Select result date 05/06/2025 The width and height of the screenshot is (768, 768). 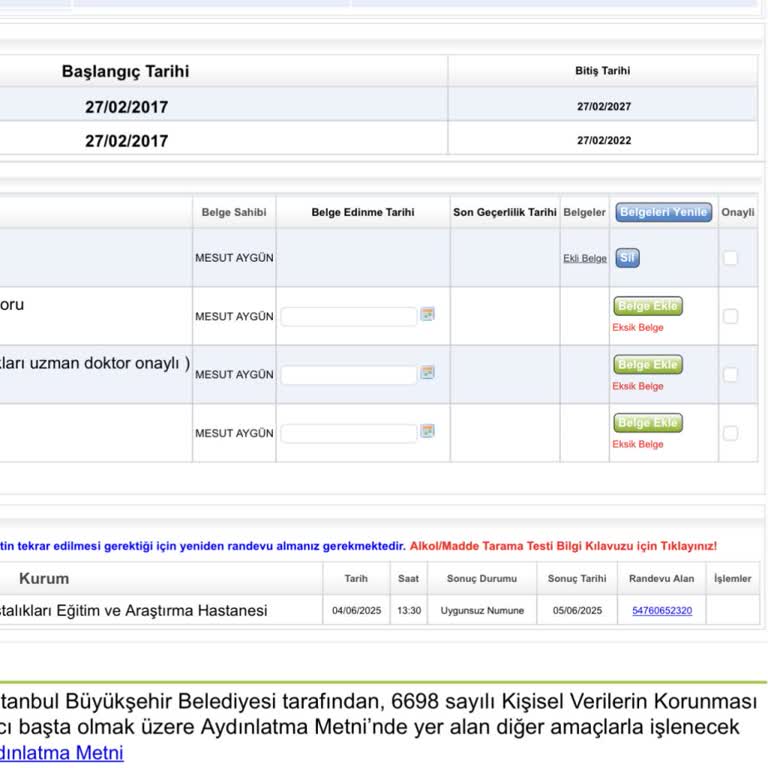pyautogui.click(x=577, y=610)
